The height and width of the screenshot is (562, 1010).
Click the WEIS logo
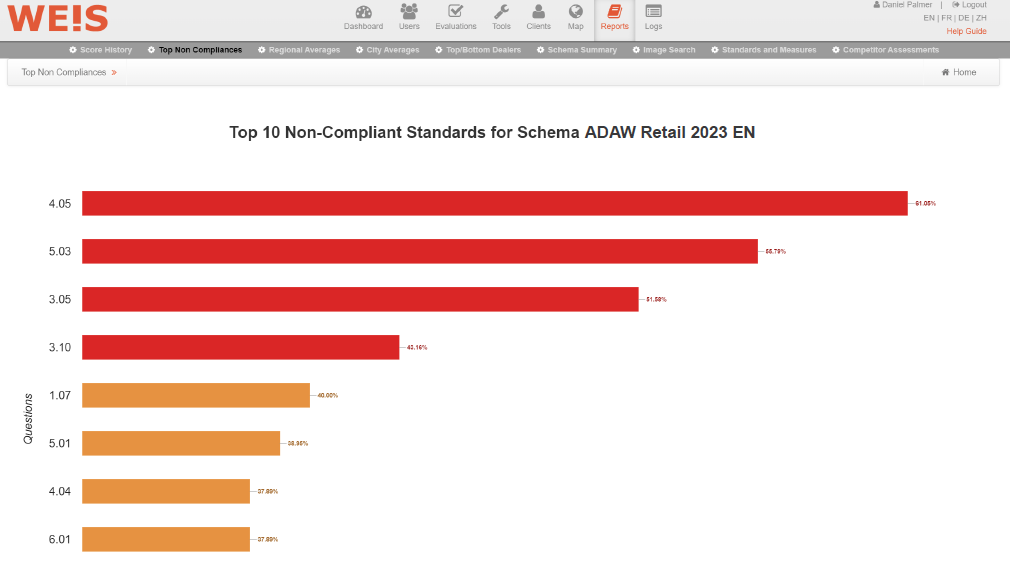pos(58,18)
